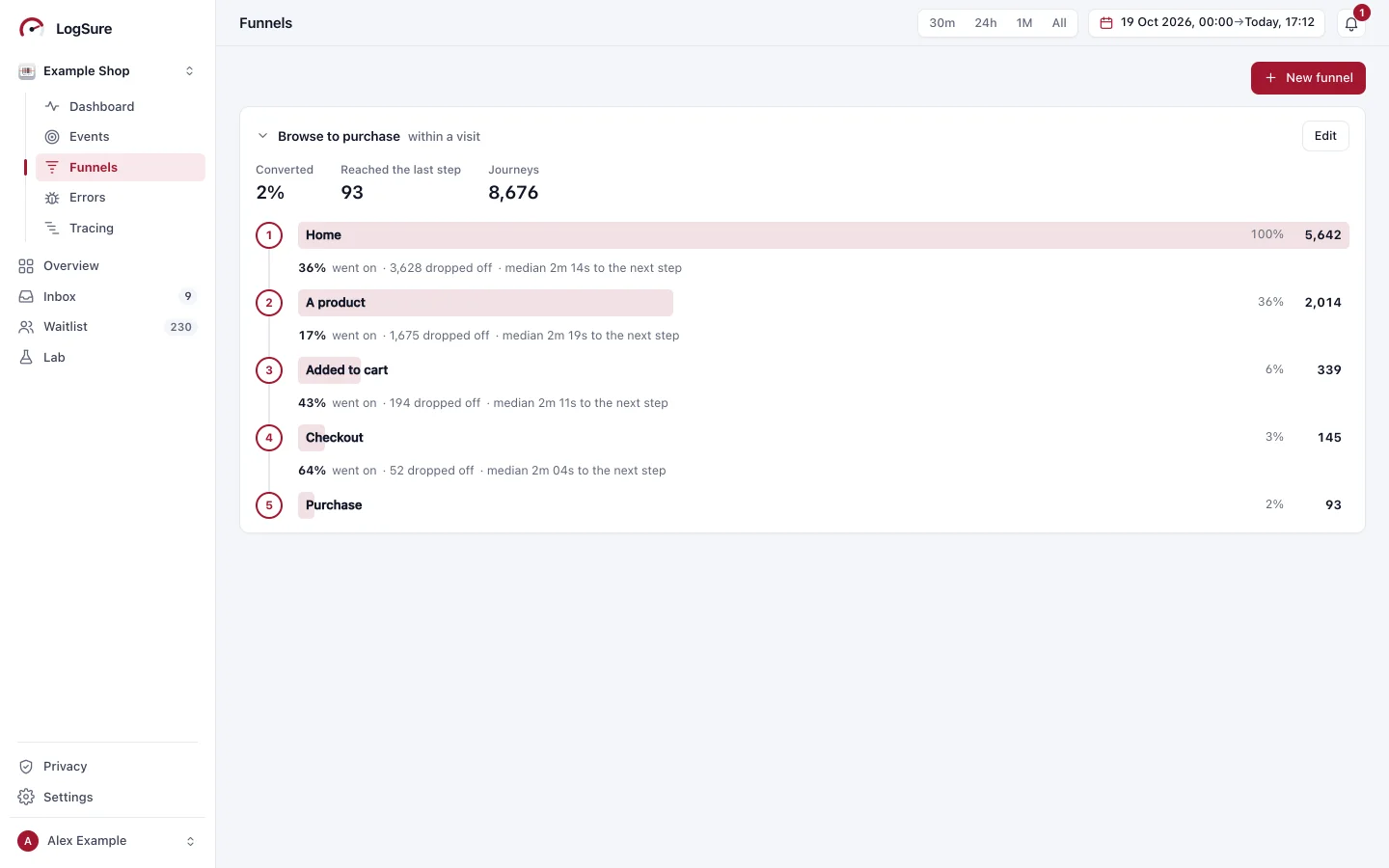Click the Events target icon

52,137
